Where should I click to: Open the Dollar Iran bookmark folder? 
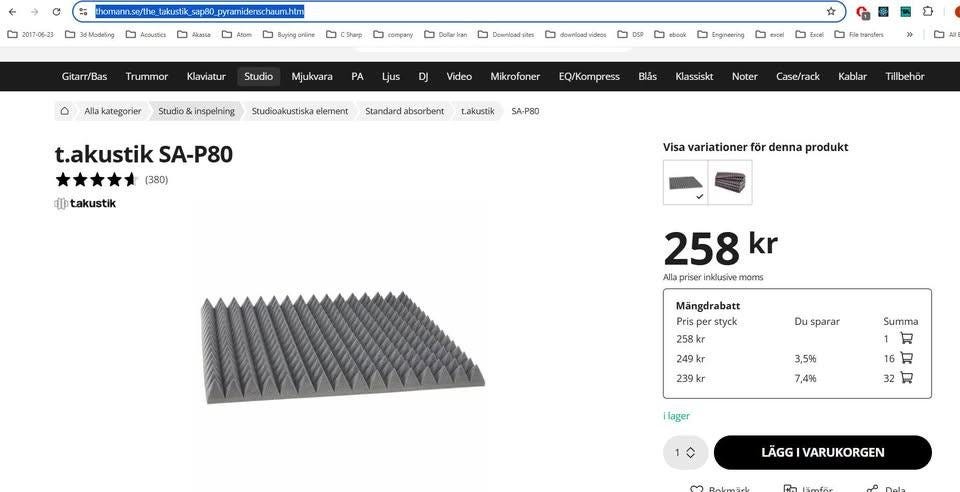(x=445, y=35)
